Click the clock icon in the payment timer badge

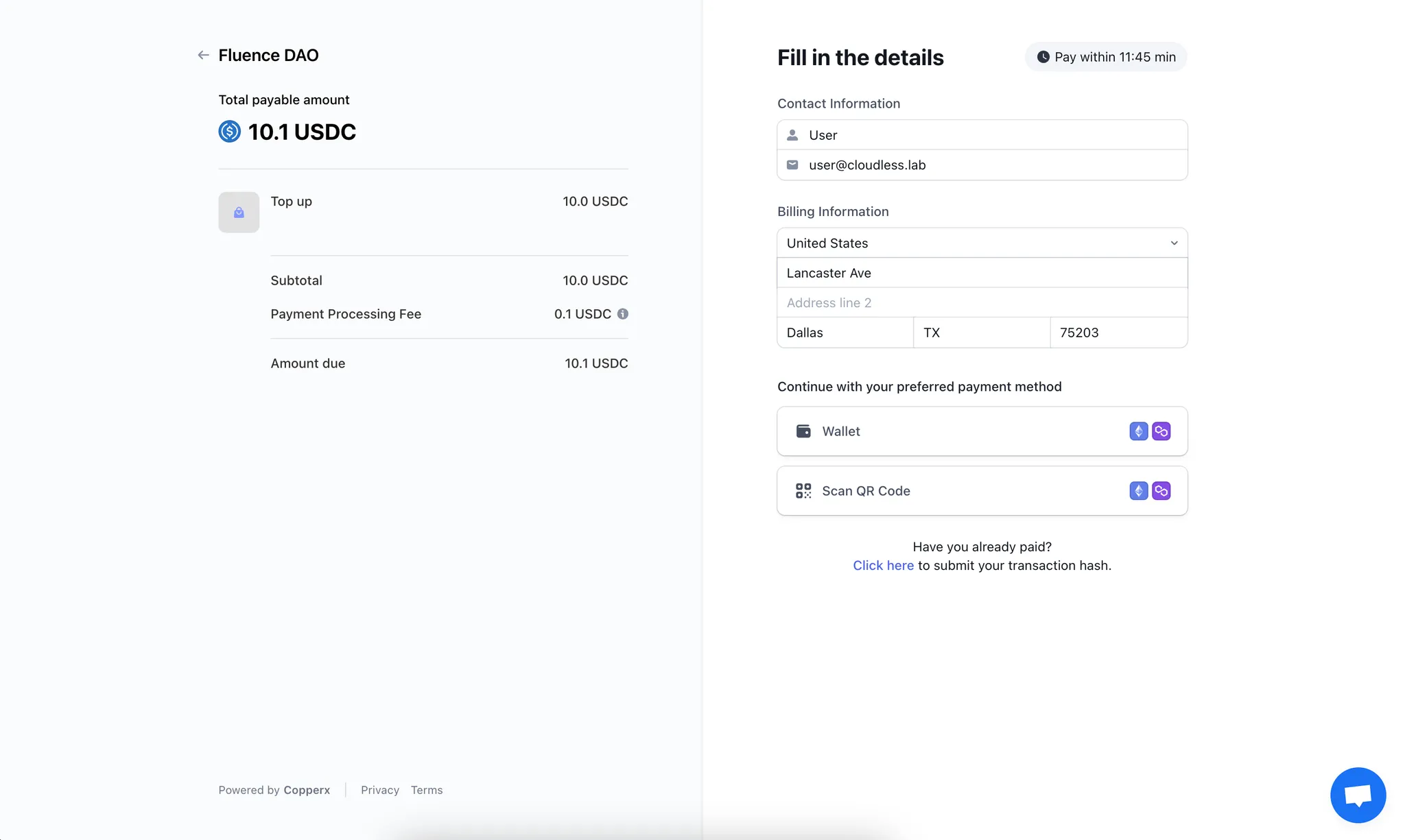click(1043, 57)
